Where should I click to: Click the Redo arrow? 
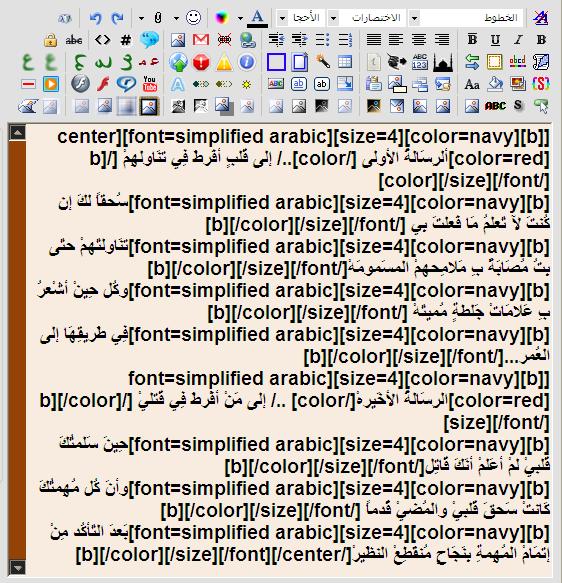pyautogui.click(x=118, y=18)
